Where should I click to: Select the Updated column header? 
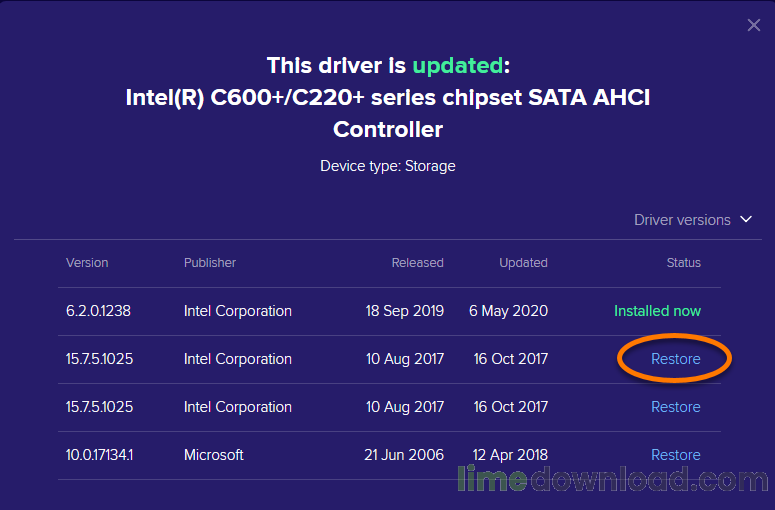(523, 263)
